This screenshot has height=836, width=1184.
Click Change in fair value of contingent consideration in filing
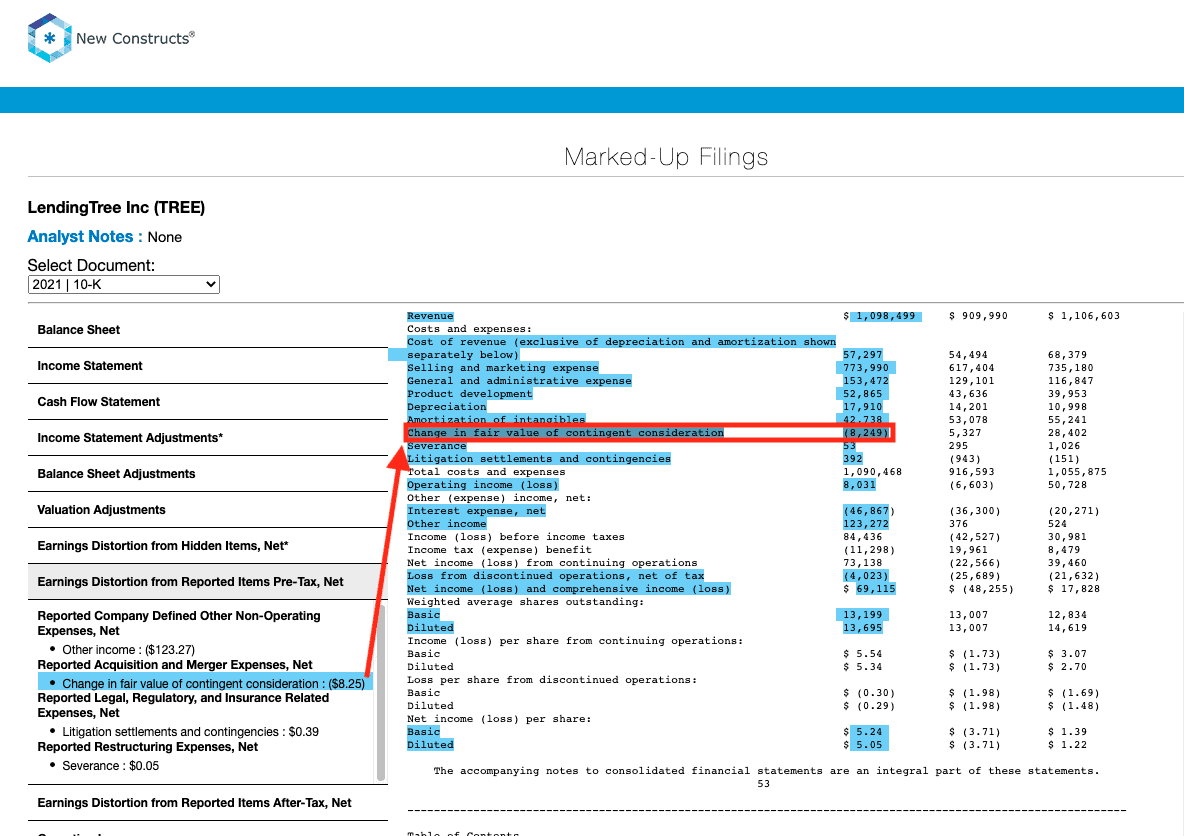tap(565, 433)
